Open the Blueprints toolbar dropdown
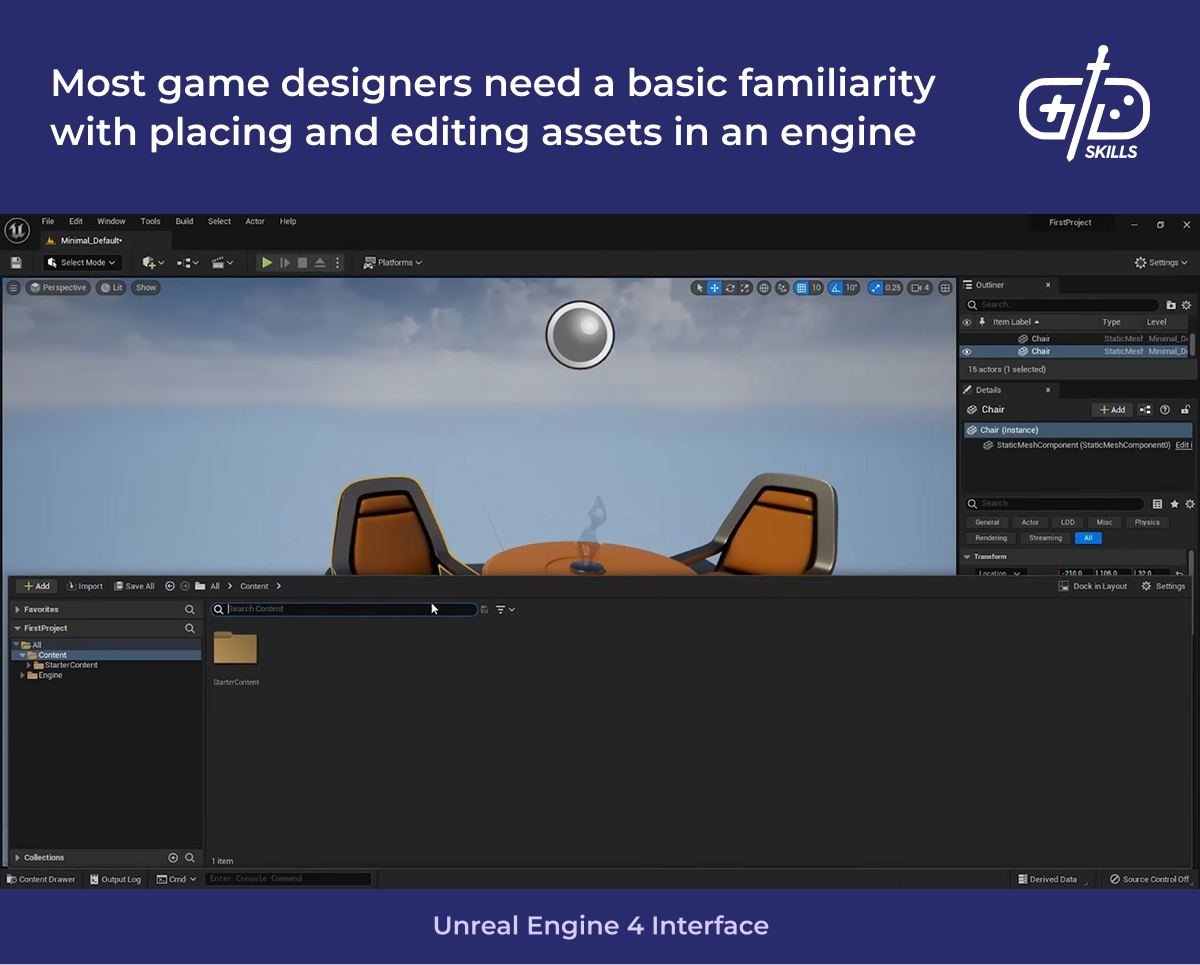 coord(187,263)
